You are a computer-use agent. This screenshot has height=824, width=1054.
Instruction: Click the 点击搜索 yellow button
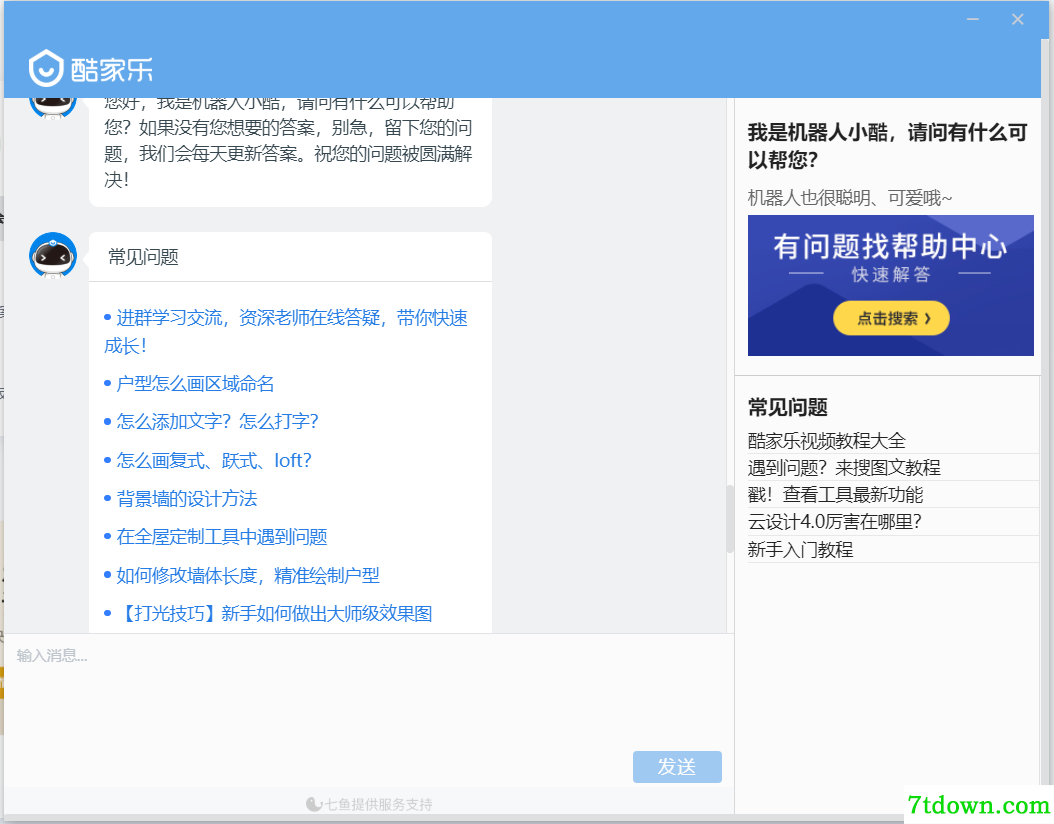(891, 318)
